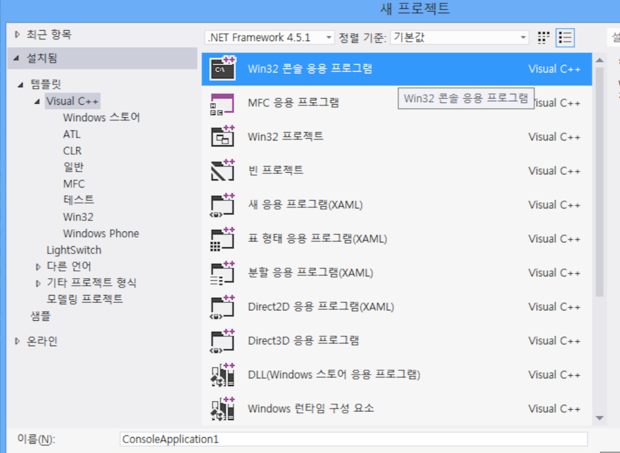Select the Visual C++ tree label
Image resolution: width=620 pixels, height=453 pixels.
[x=72, y=101]
